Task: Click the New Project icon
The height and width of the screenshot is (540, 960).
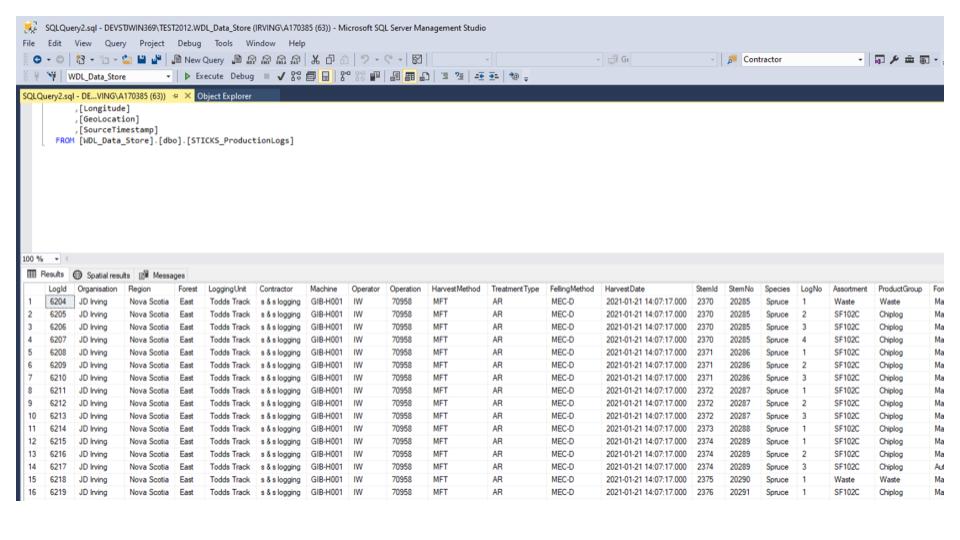Action: [x=80, y=59]
